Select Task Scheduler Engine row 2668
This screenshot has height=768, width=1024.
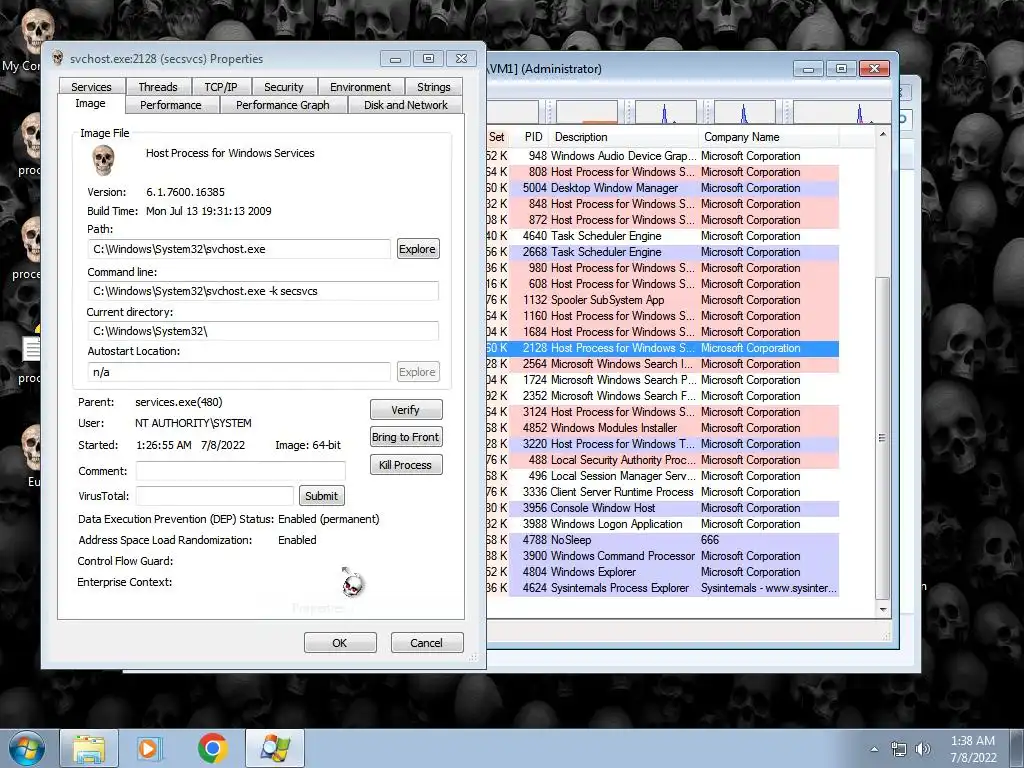[663, 252]
